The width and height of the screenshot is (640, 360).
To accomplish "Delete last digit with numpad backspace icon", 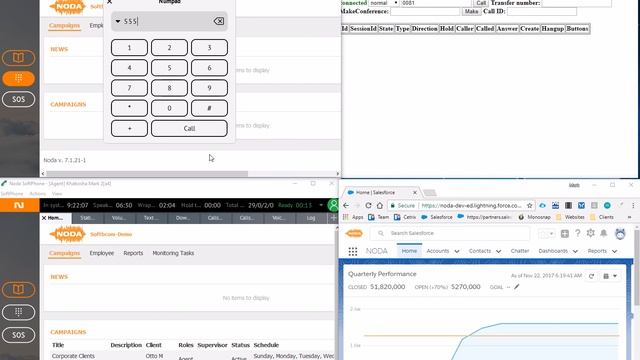I will 219,21.
